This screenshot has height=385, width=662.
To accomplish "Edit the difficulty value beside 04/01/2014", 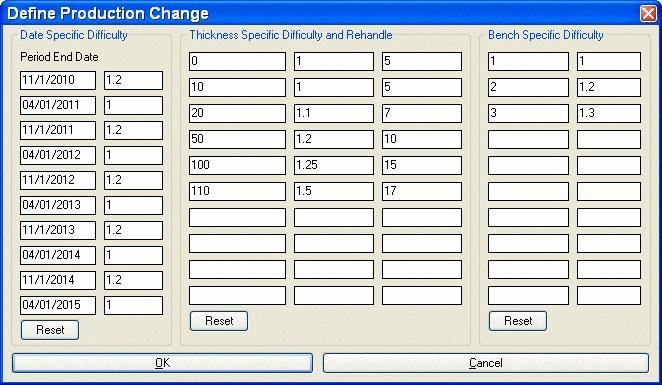I will click(x=133, y=255).
